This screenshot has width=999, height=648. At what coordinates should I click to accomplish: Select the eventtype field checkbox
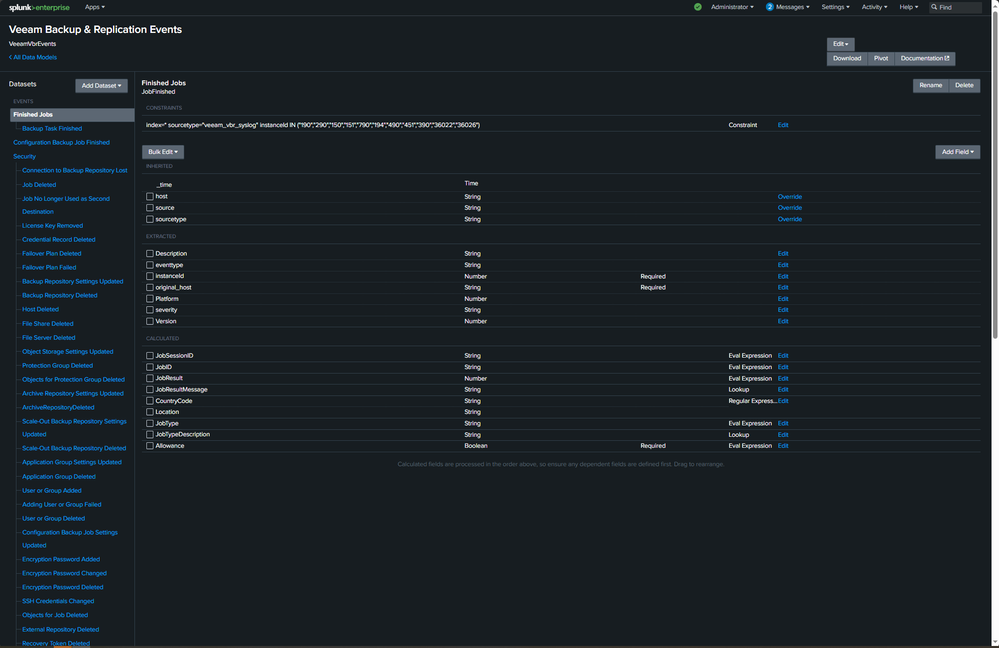(x=150, y=265)
